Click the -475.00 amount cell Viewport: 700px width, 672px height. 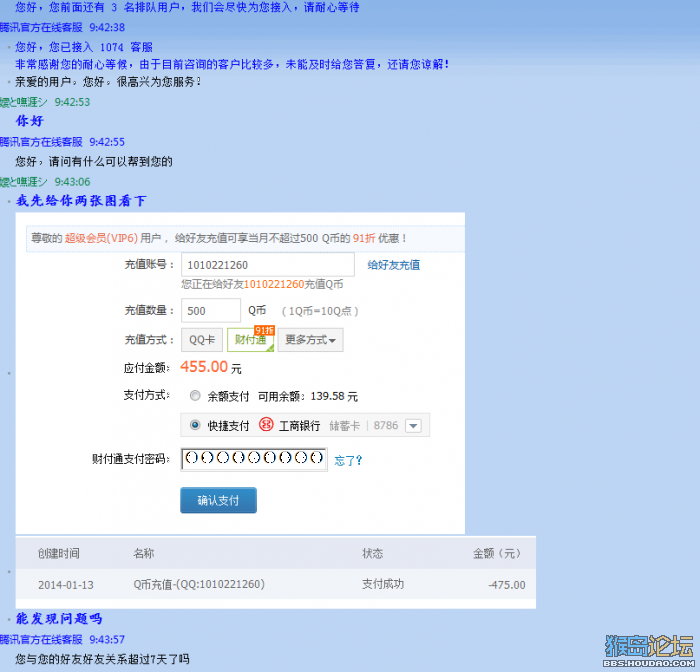(x=507, y=584)
